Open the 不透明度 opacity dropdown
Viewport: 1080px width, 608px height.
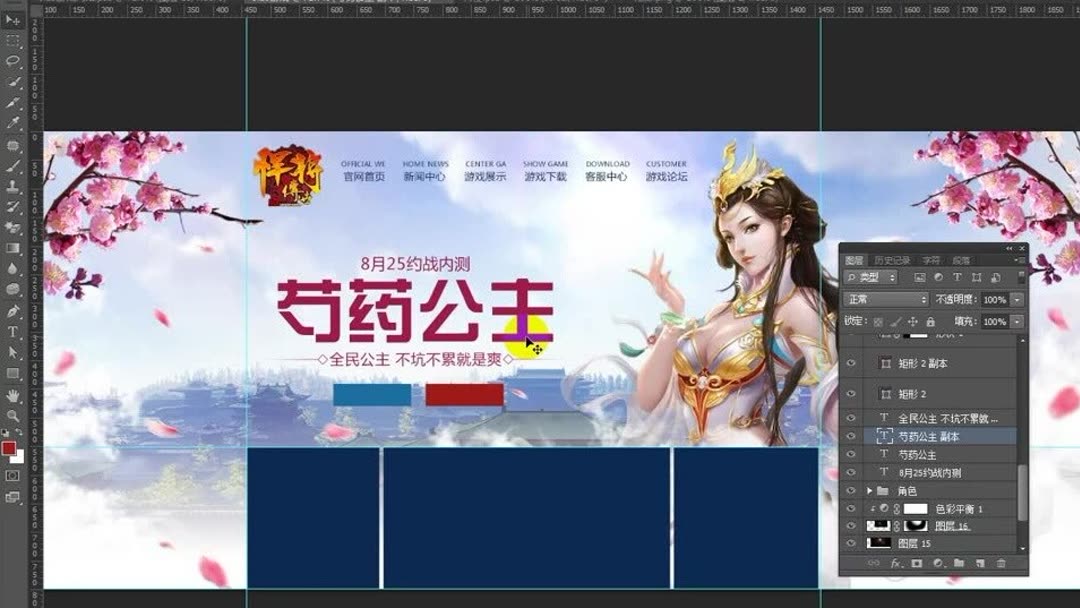click(x=1015, y=299)
